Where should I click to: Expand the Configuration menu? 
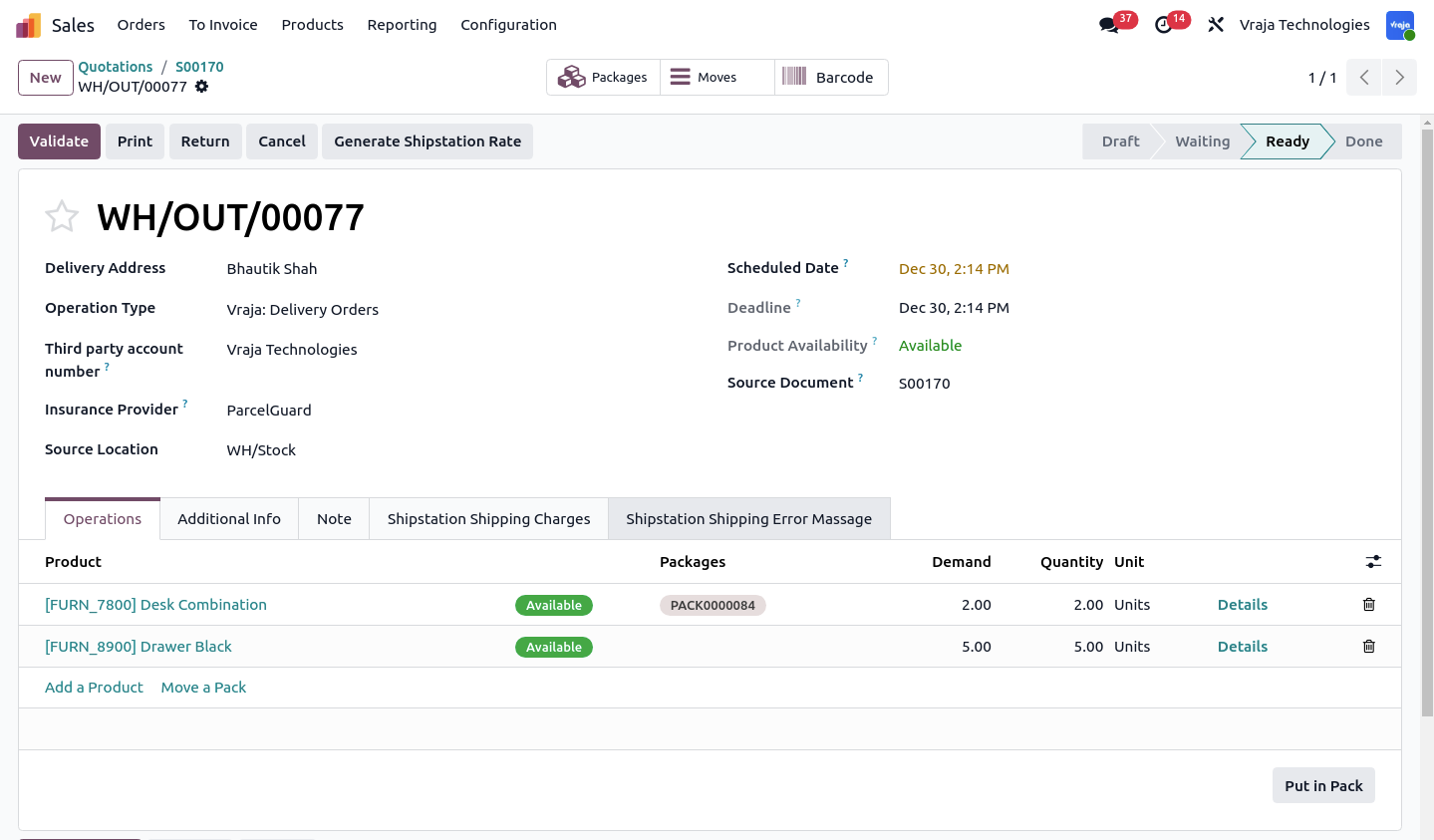pos(508,25)
